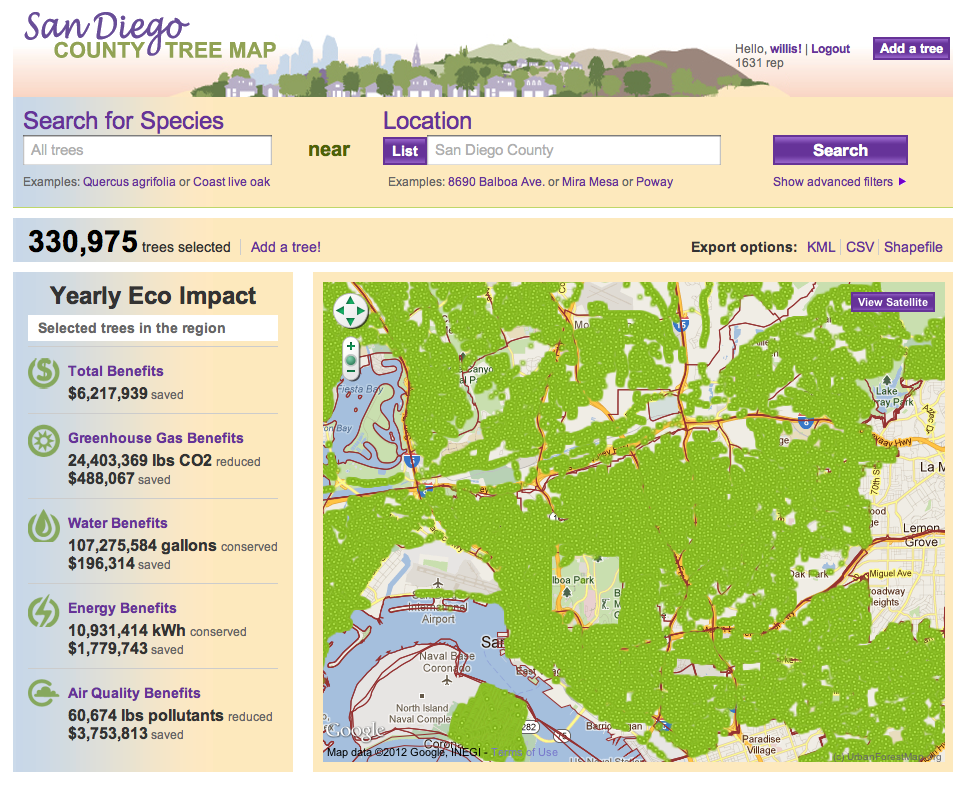Zoom in with the map plus button

351,346
